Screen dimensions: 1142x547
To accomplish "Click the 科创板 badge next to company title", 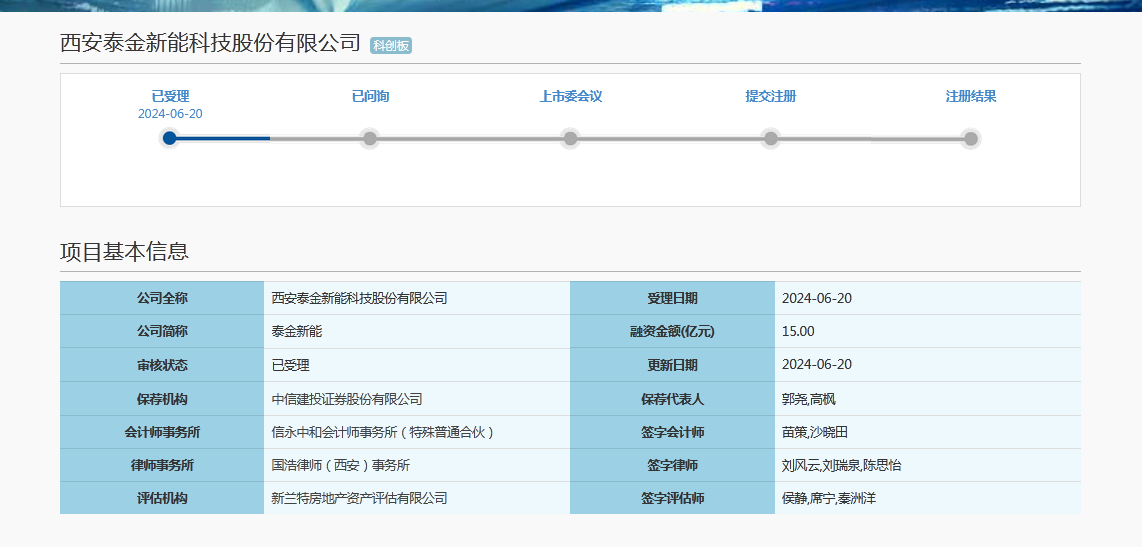I will [391, 45].
